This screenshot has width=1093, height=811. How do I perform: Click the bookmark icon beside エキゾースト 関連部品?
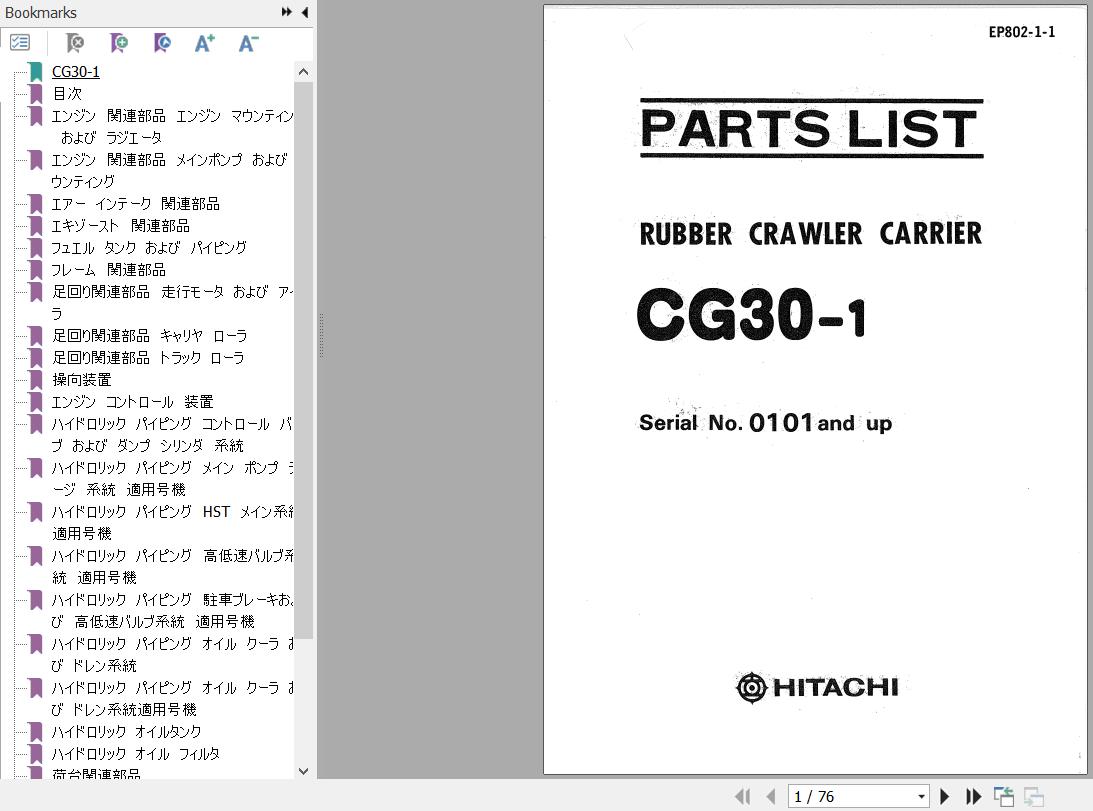pyautogui.click(x=36, y=226)
